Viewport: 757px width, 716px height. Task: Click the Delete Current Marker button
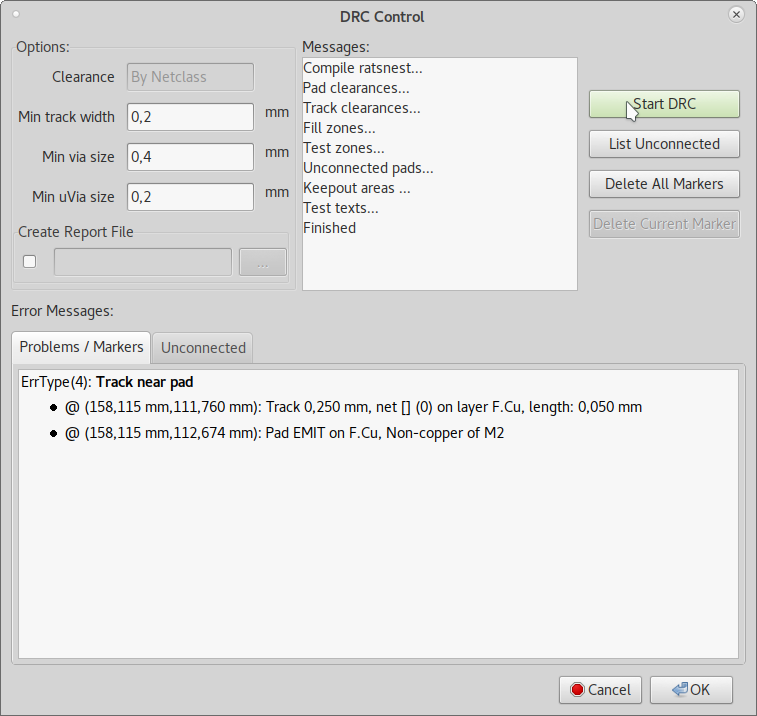click(664, 224)
